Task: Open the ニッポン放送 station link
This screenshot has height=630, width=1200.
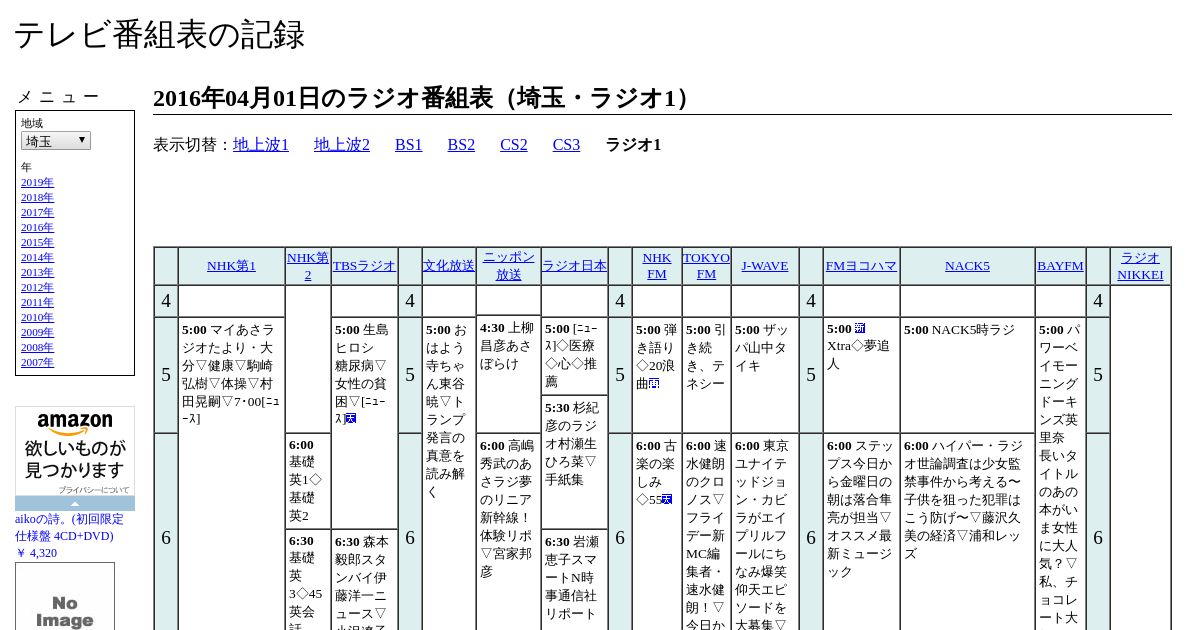Action: point(509,266)
